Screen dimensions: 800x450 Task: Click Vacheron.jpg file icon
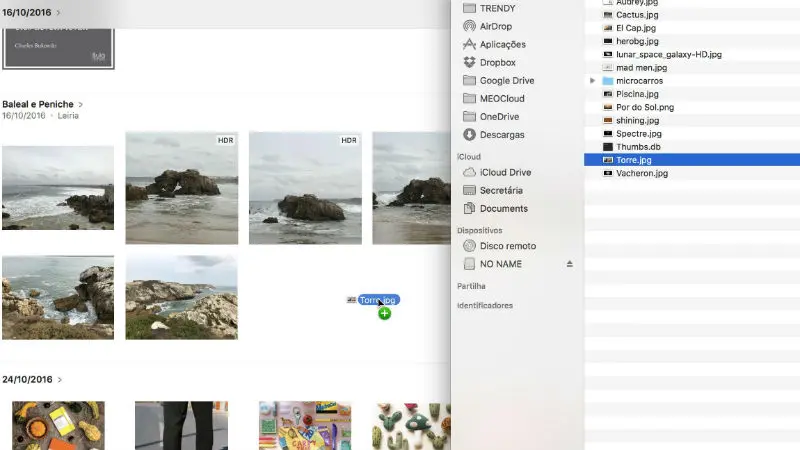(x=607, y=173)
